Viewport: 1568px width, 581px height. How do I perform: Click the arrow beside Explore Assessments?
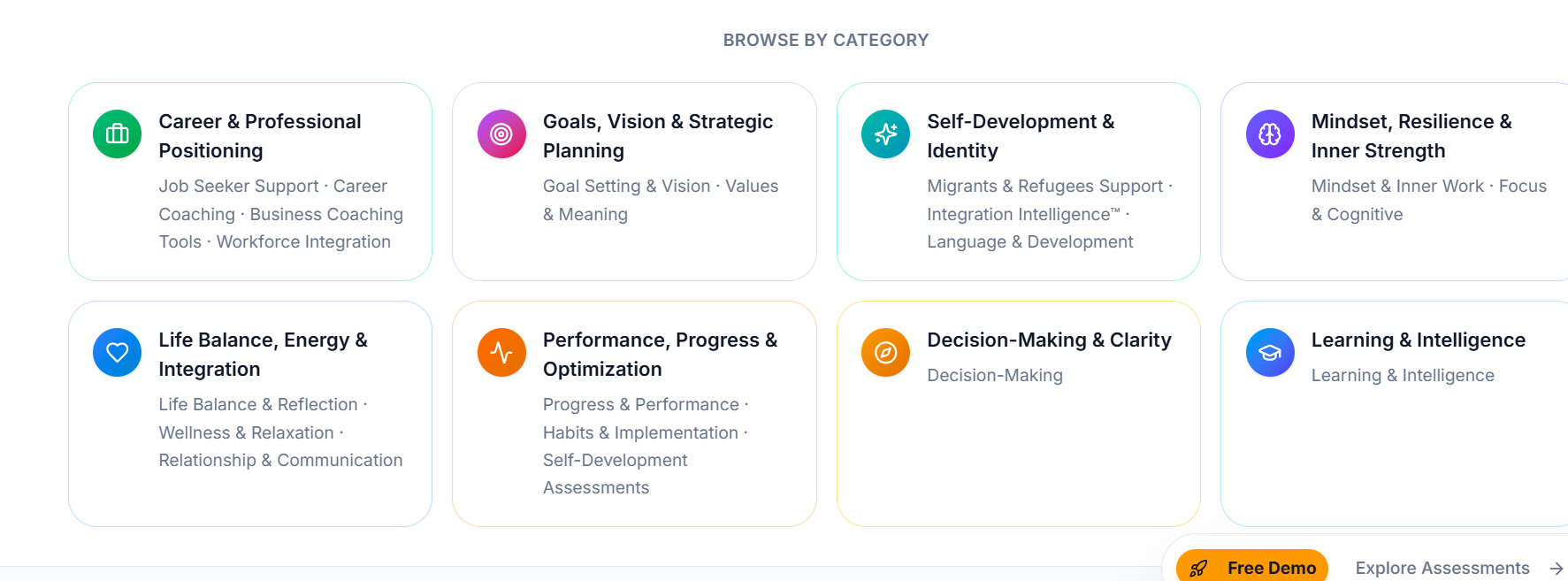pyautogui.click(x=1557, y=569)
